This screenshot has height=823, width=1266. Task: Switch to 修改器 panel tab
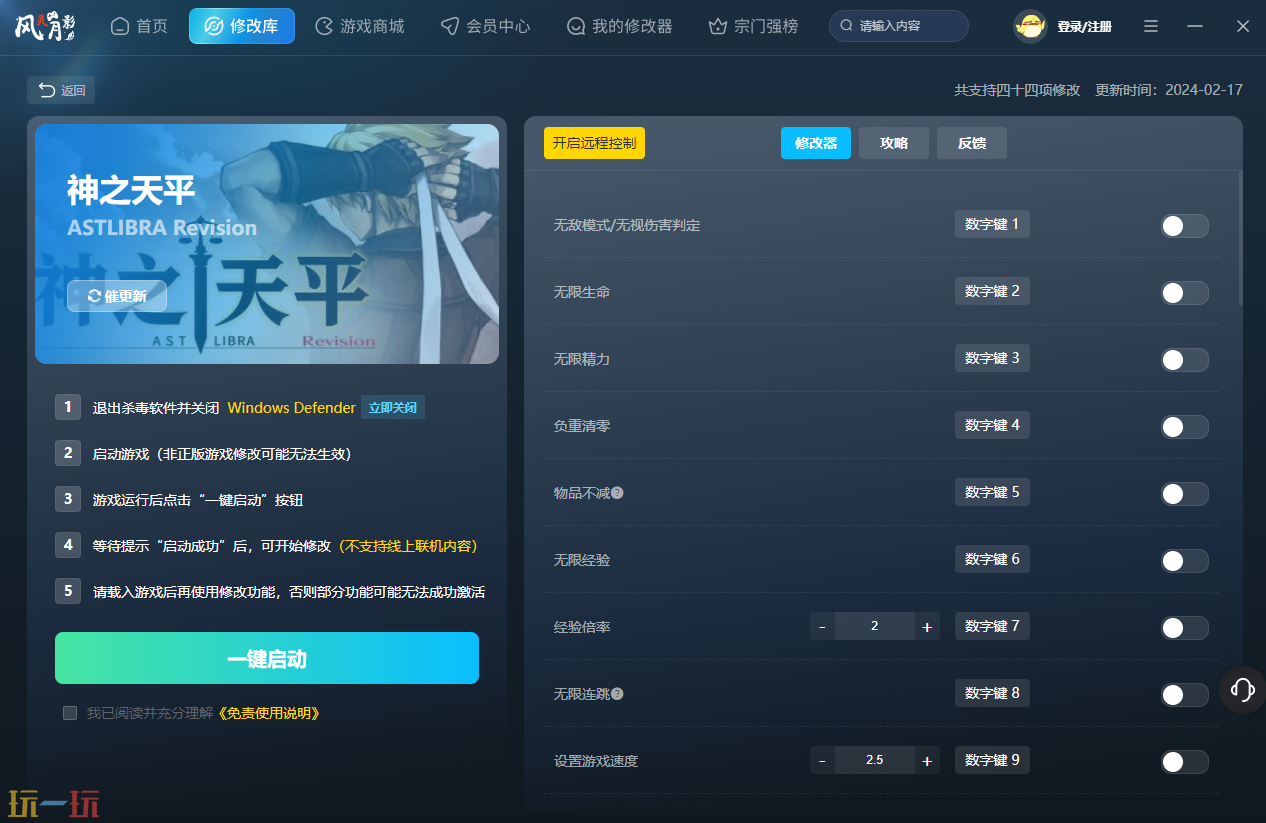816,143
